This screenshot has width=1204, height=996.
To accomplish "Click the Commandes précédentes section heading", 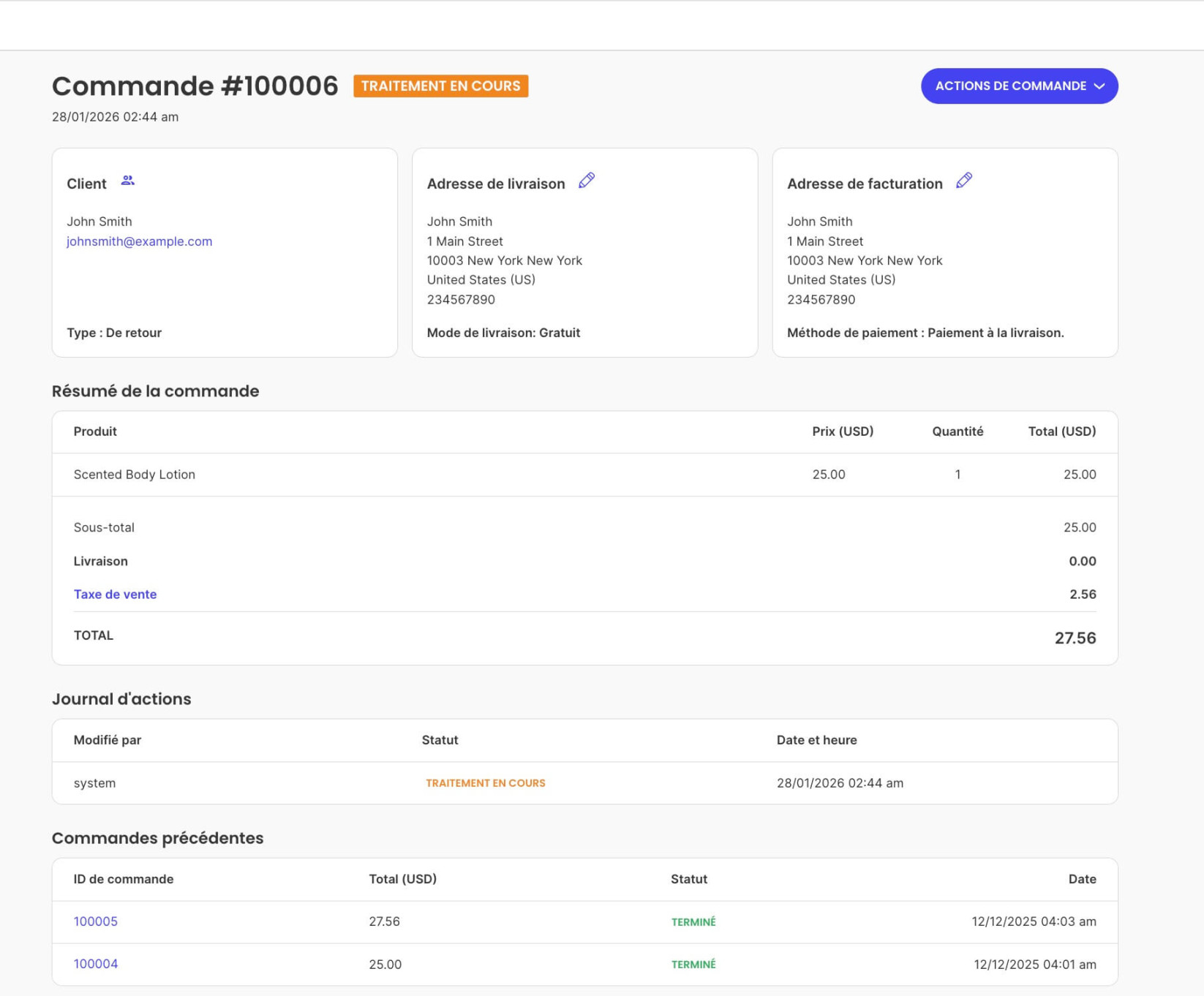I will [157, 838].
